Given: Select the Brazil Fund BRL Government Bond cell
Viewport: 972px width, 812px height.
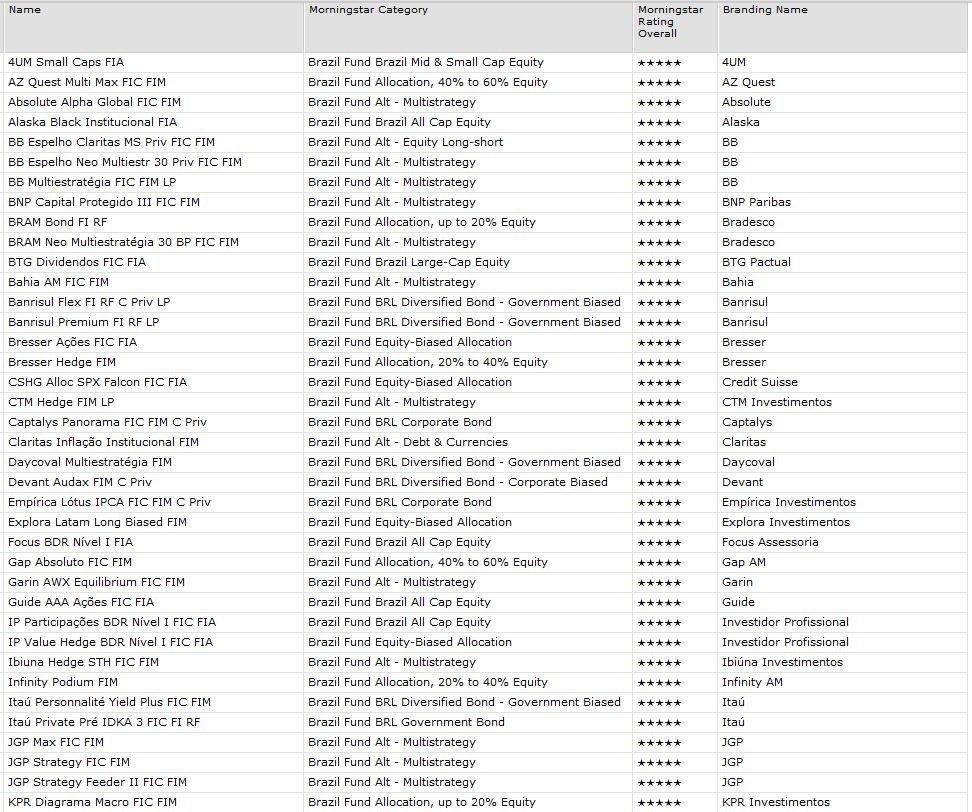Looking at the screenshot, I should (x=406, y=722).
